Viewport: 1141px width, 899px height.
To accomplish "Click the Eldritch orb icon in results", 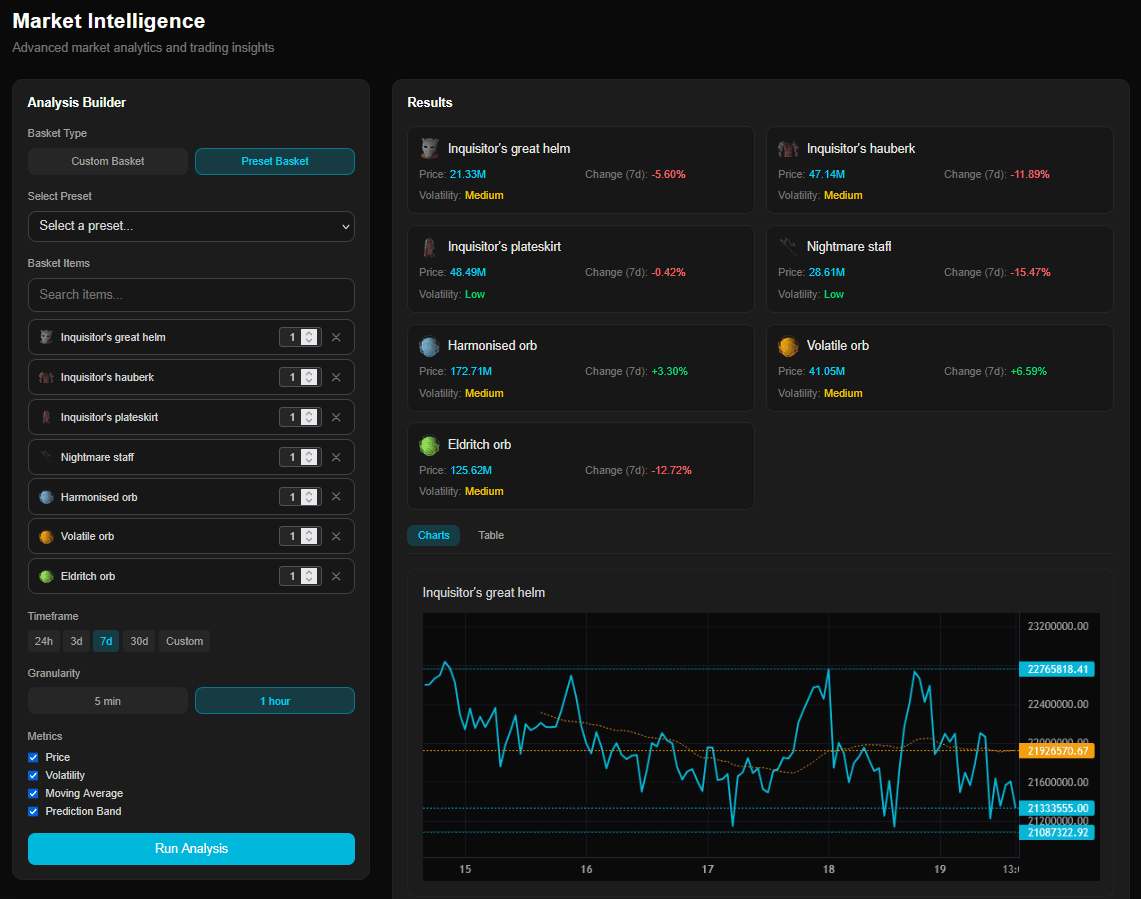I will (429, 444).
